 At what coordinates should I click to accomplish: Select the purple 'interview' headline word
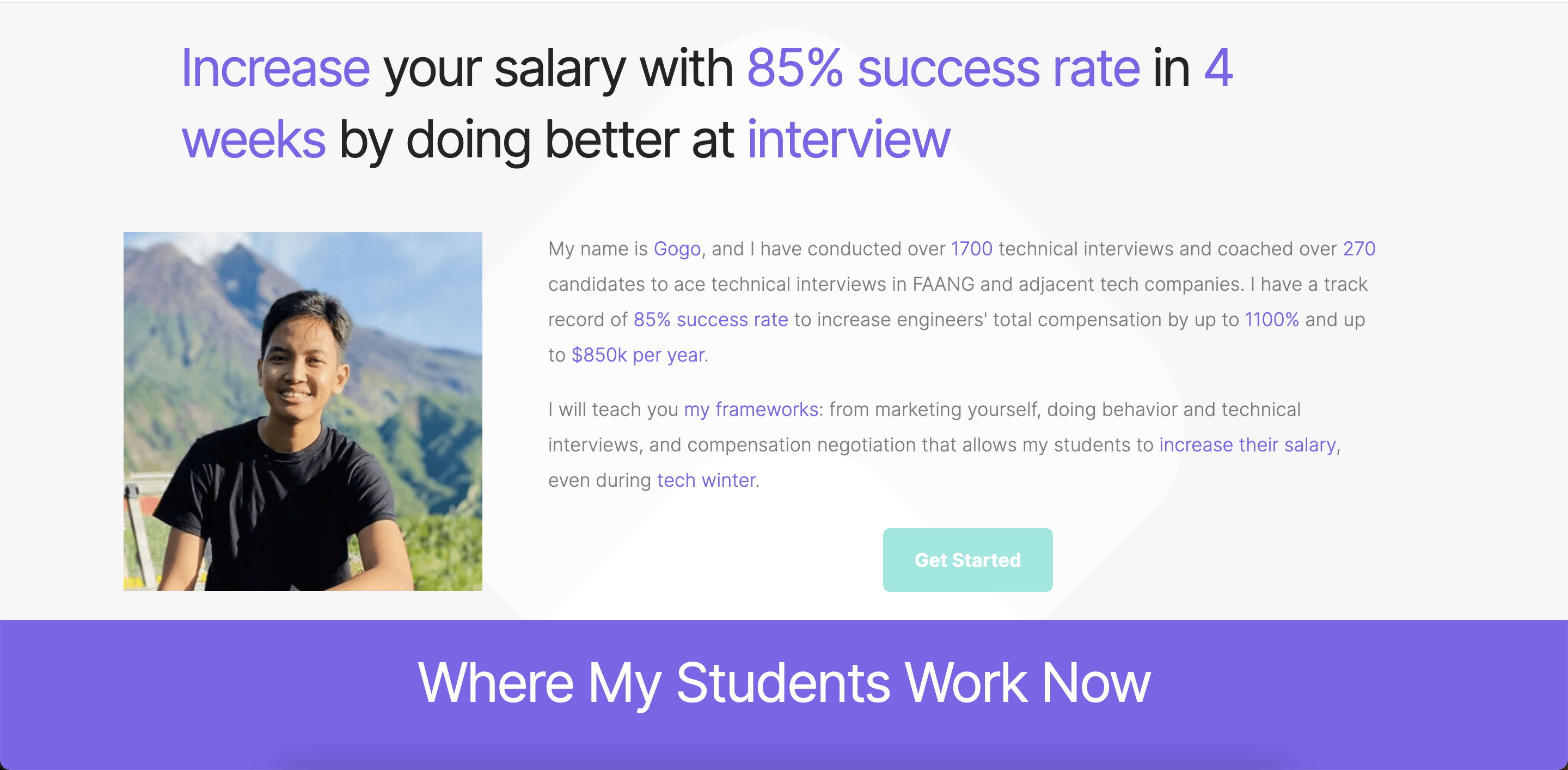pos(849,139)
